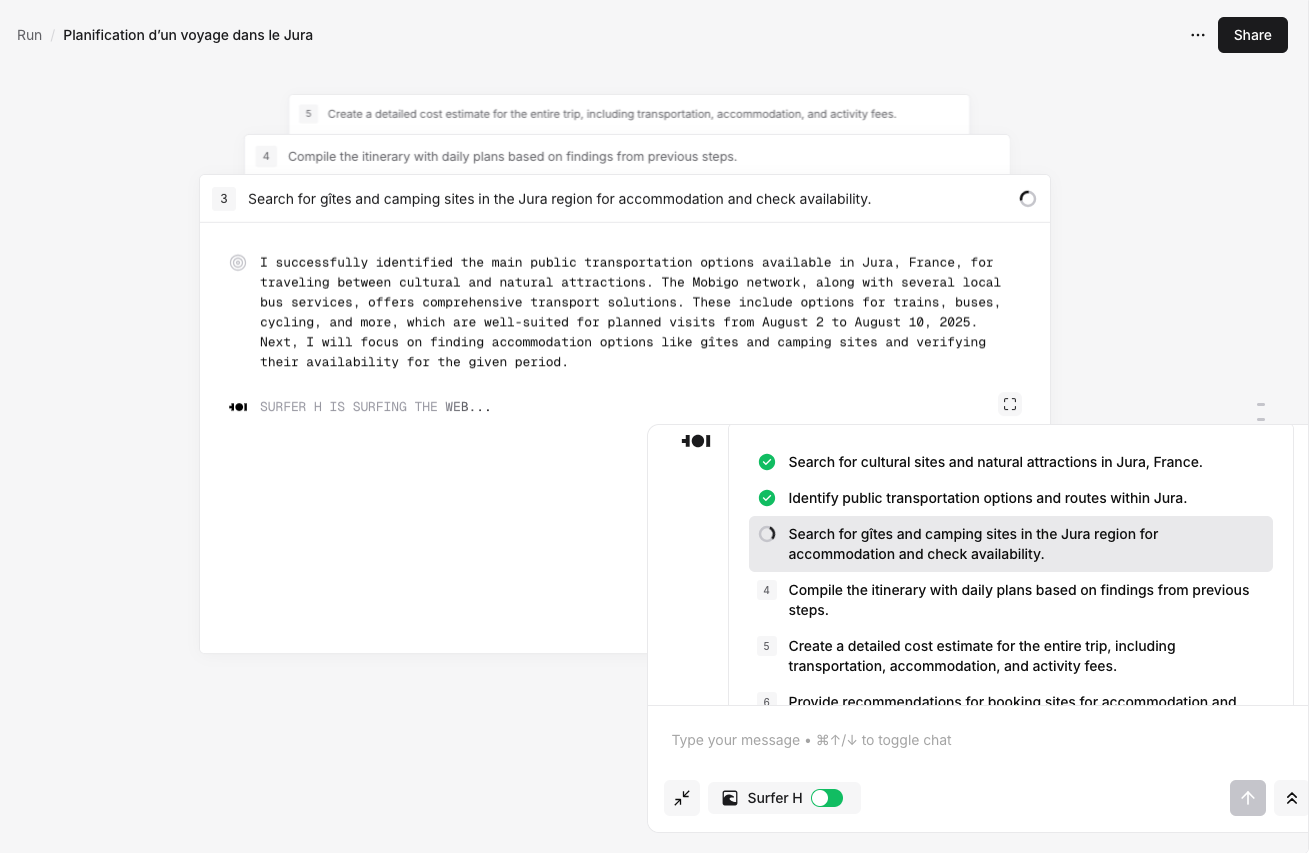
Task: Click the target icon beside the summary text
Action: 238,263
